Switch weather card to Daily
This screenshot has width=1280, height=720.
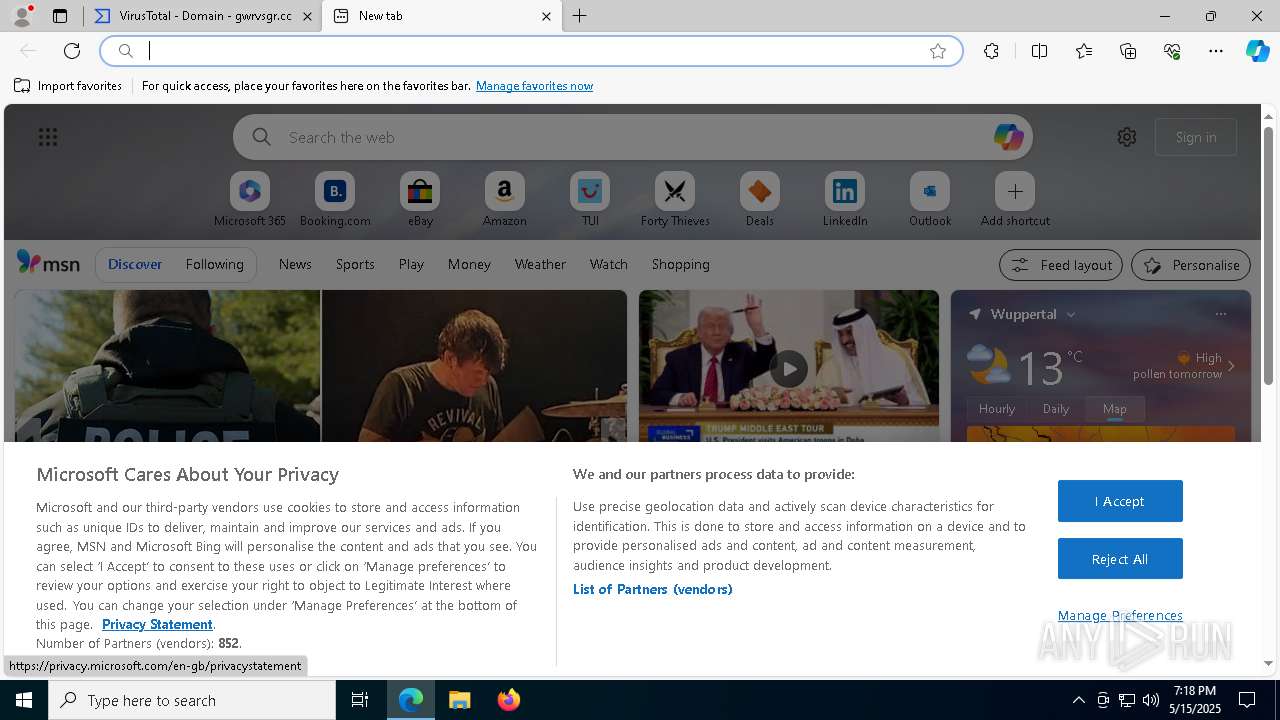pyautogui.click(x=1056, y=409)
